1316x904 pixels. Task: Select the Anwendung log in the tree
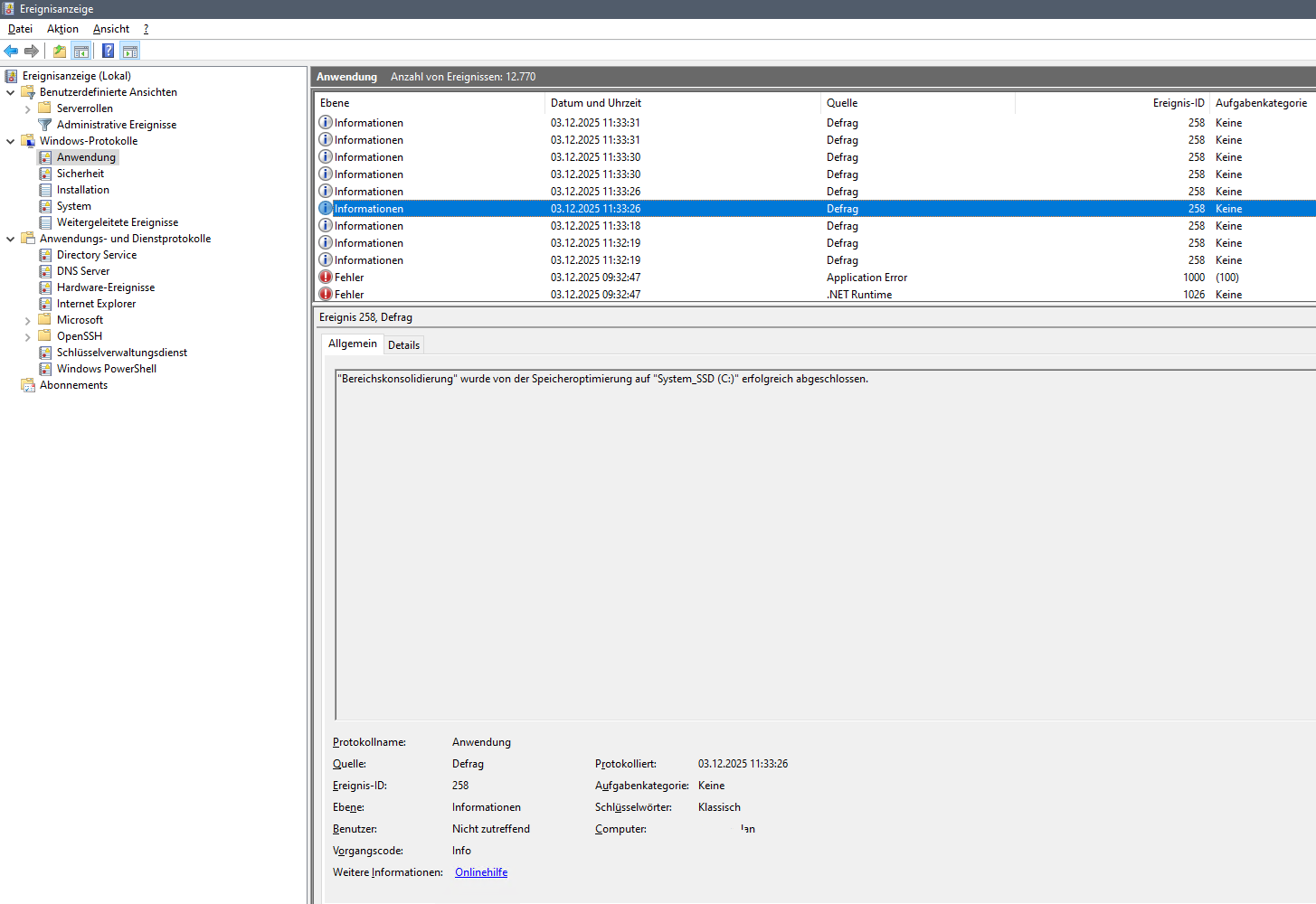86,157
